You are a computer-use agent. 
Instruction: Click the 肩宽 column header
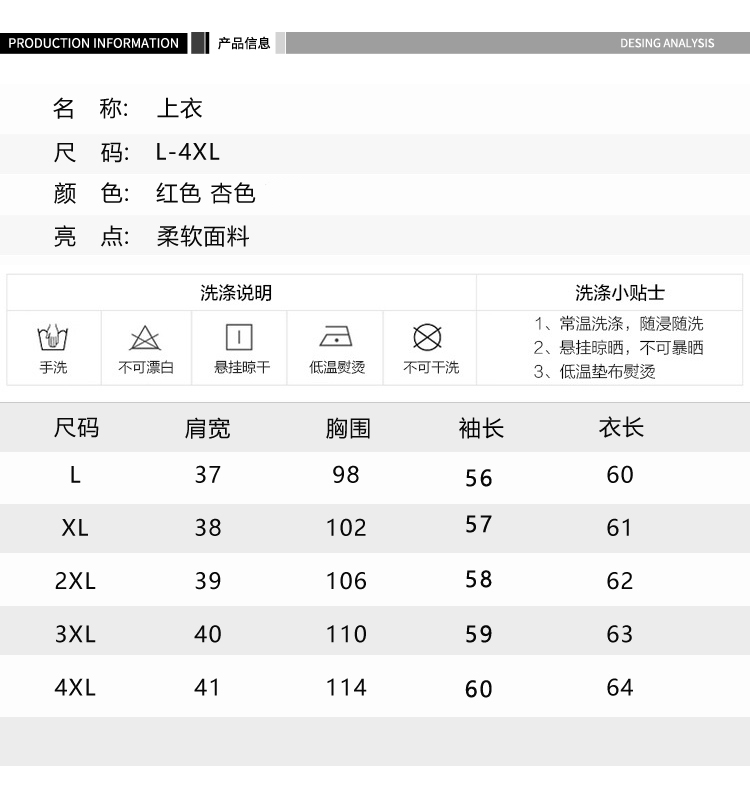pos(207,428)
